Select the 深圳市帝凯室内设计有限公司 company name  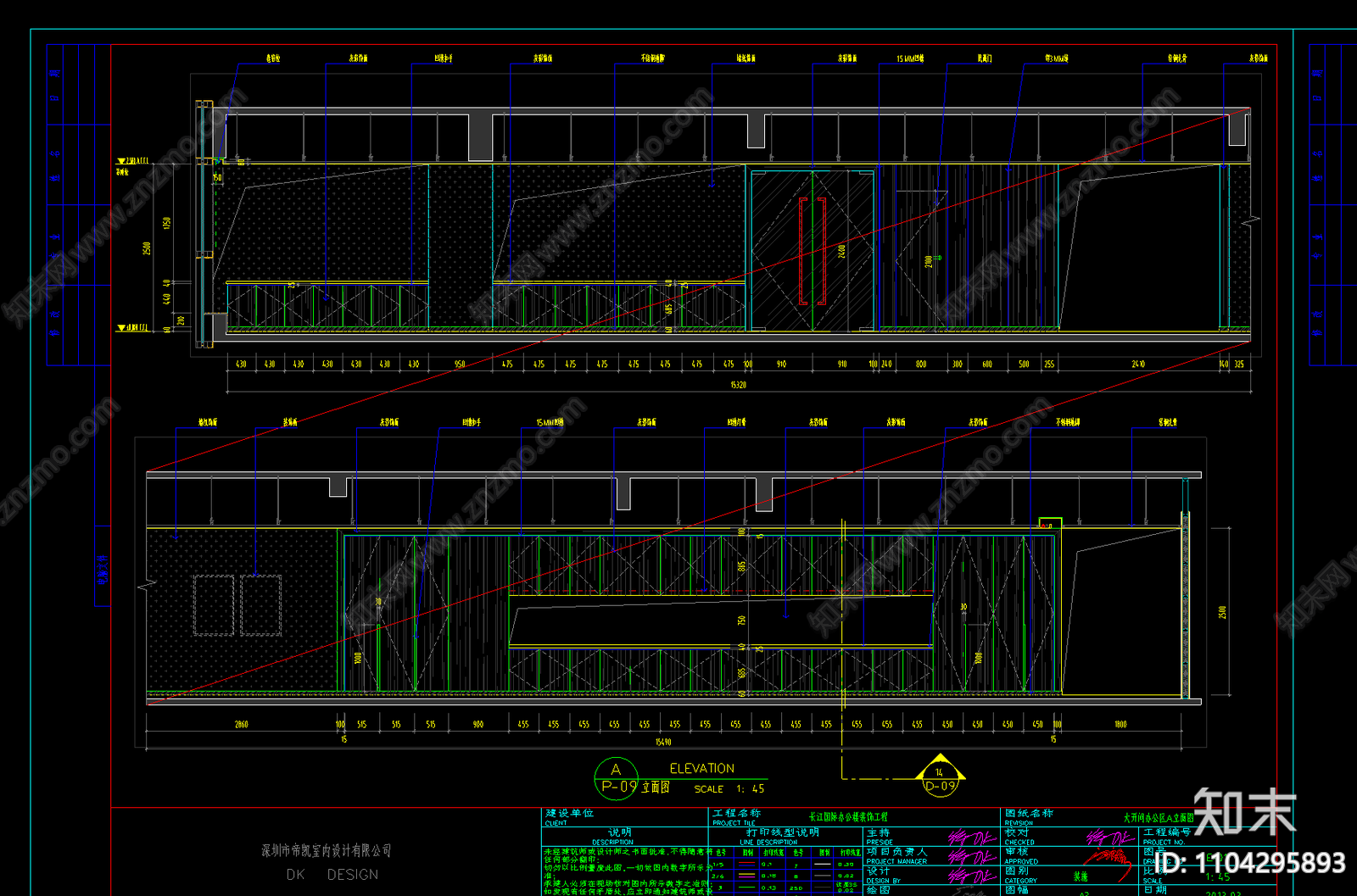coord(327,850)
